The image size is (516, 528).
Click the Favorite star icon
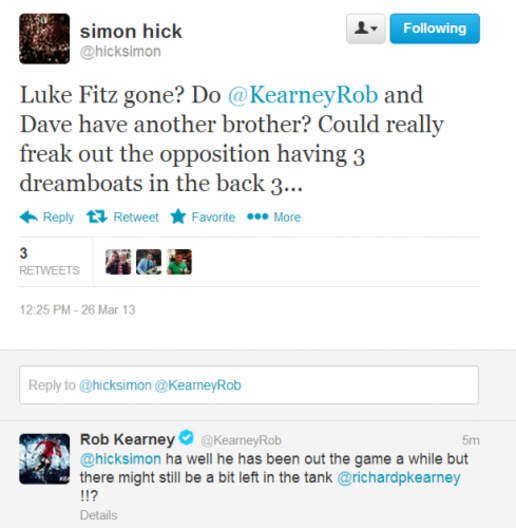[x=178, y=217]
